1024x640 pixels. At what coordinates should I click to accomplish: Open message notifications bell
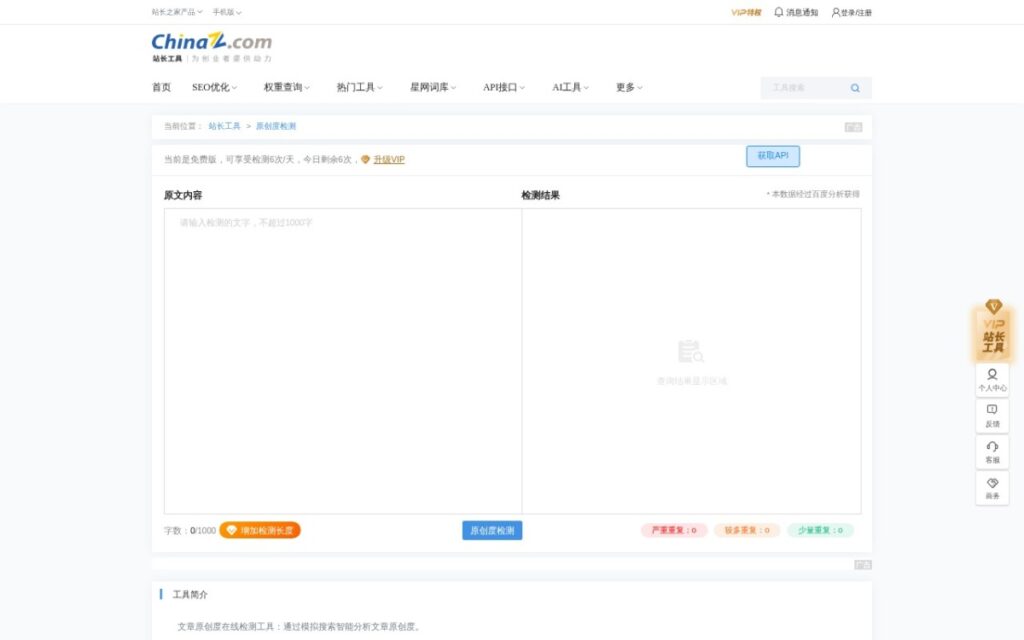778,12
